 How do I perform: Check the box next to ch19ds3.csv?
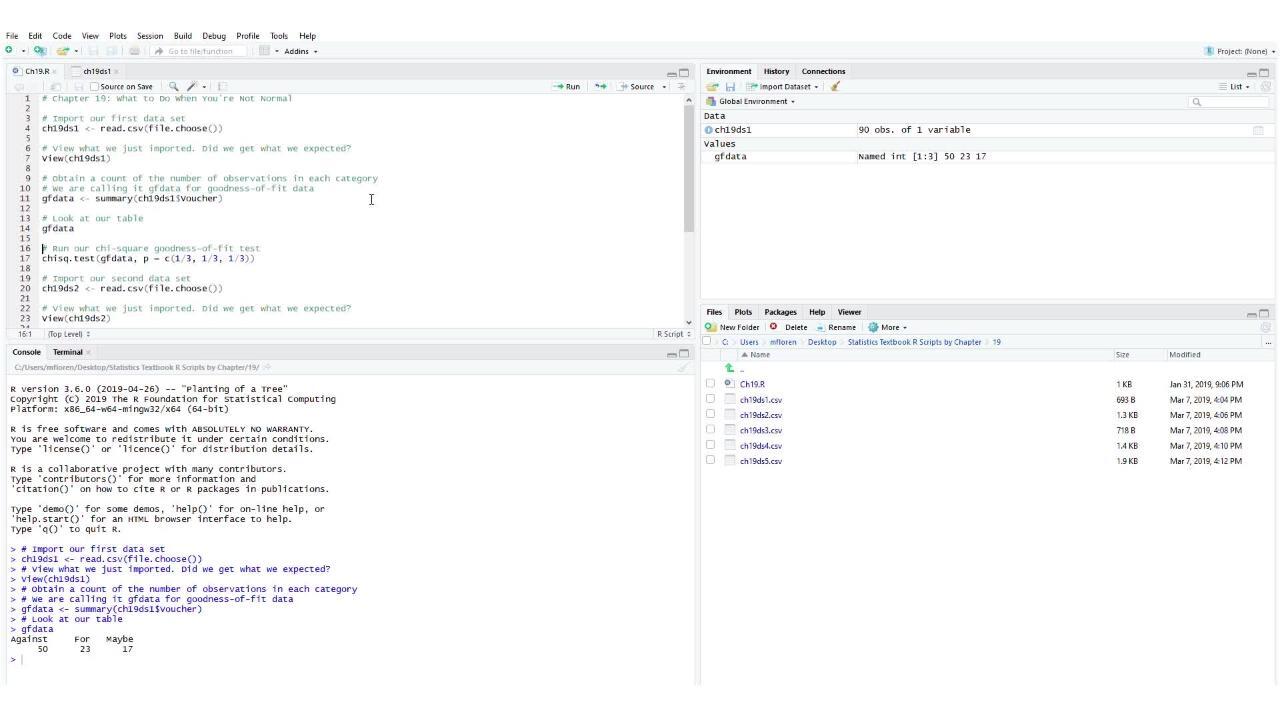coord(710,430)
